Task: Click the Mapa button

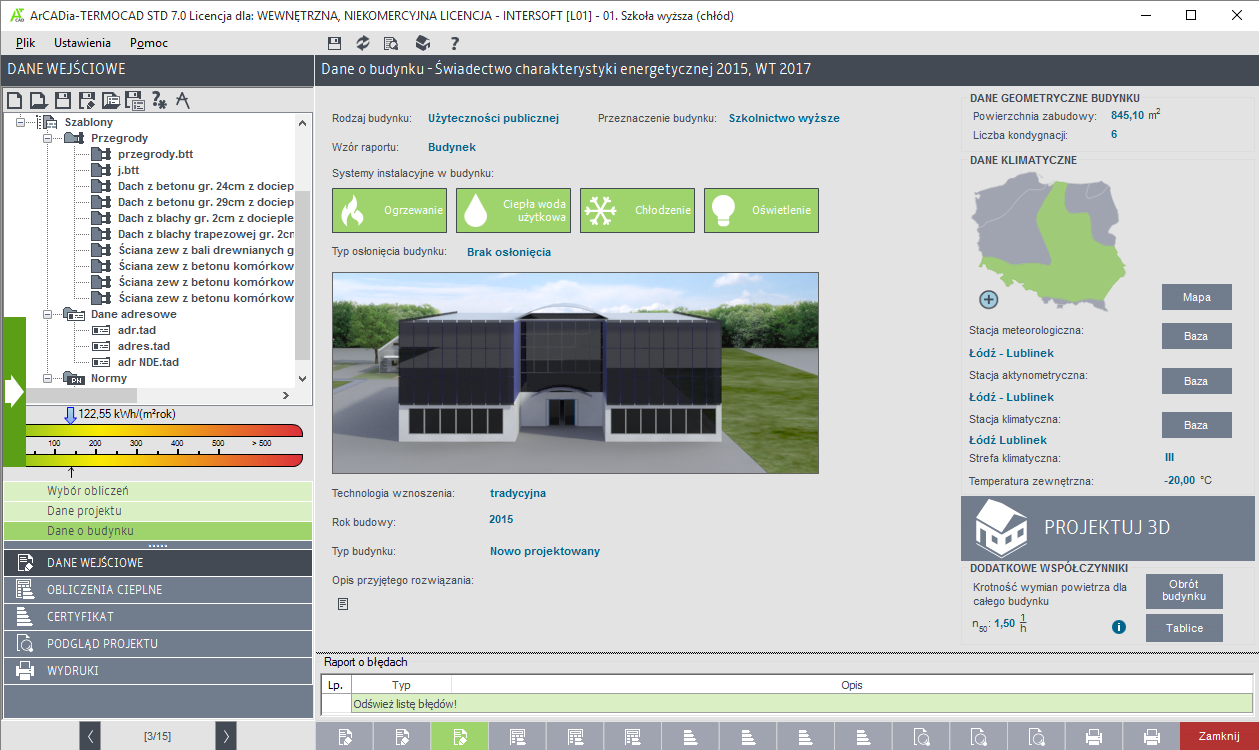Action: click(1196, 297)
